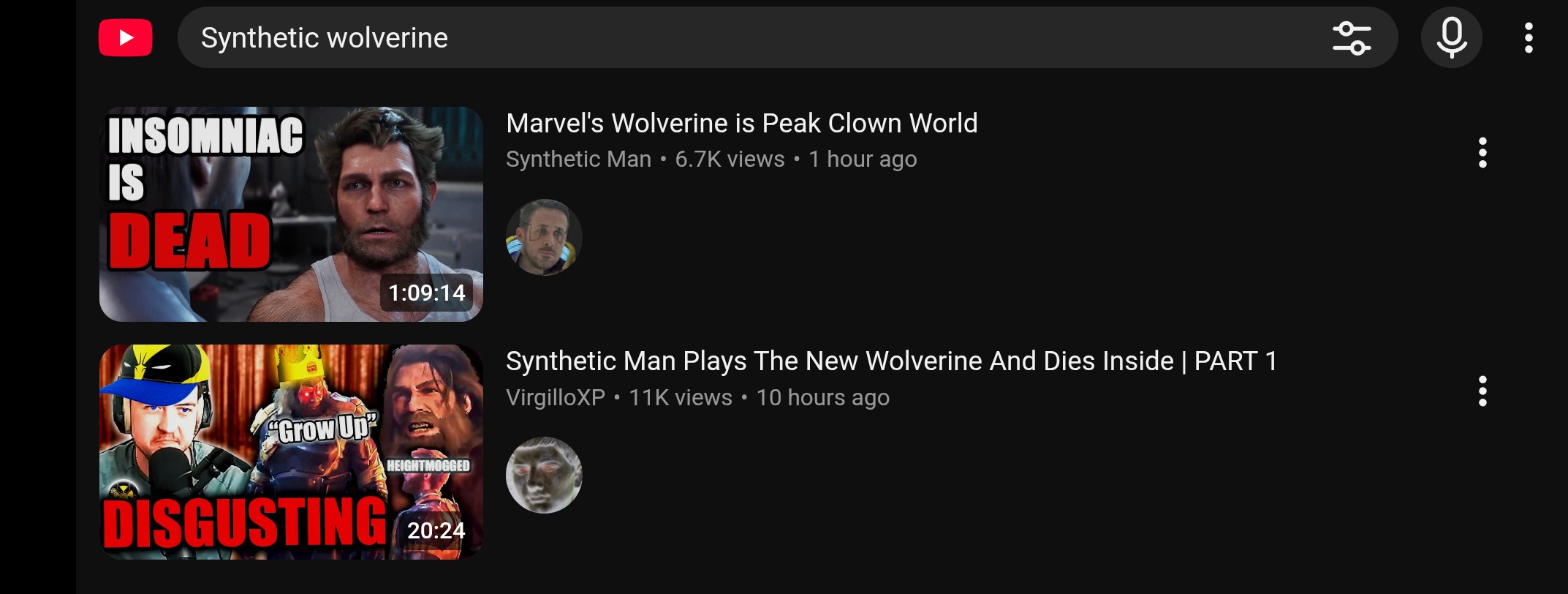Open the VirgilloXP channel avatar
The width and height of the screenshot is (1568, 594).
544,475
